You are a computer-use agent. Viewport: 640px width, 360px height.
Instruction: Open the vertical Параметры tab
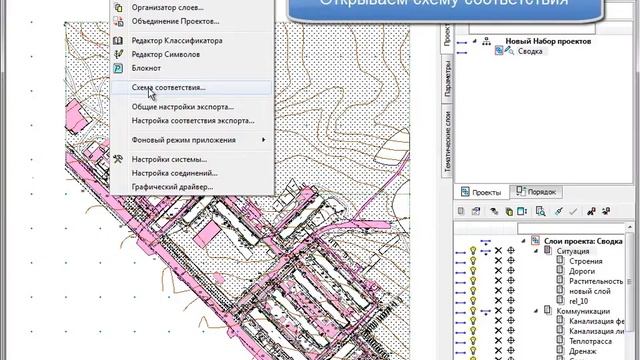447,79
